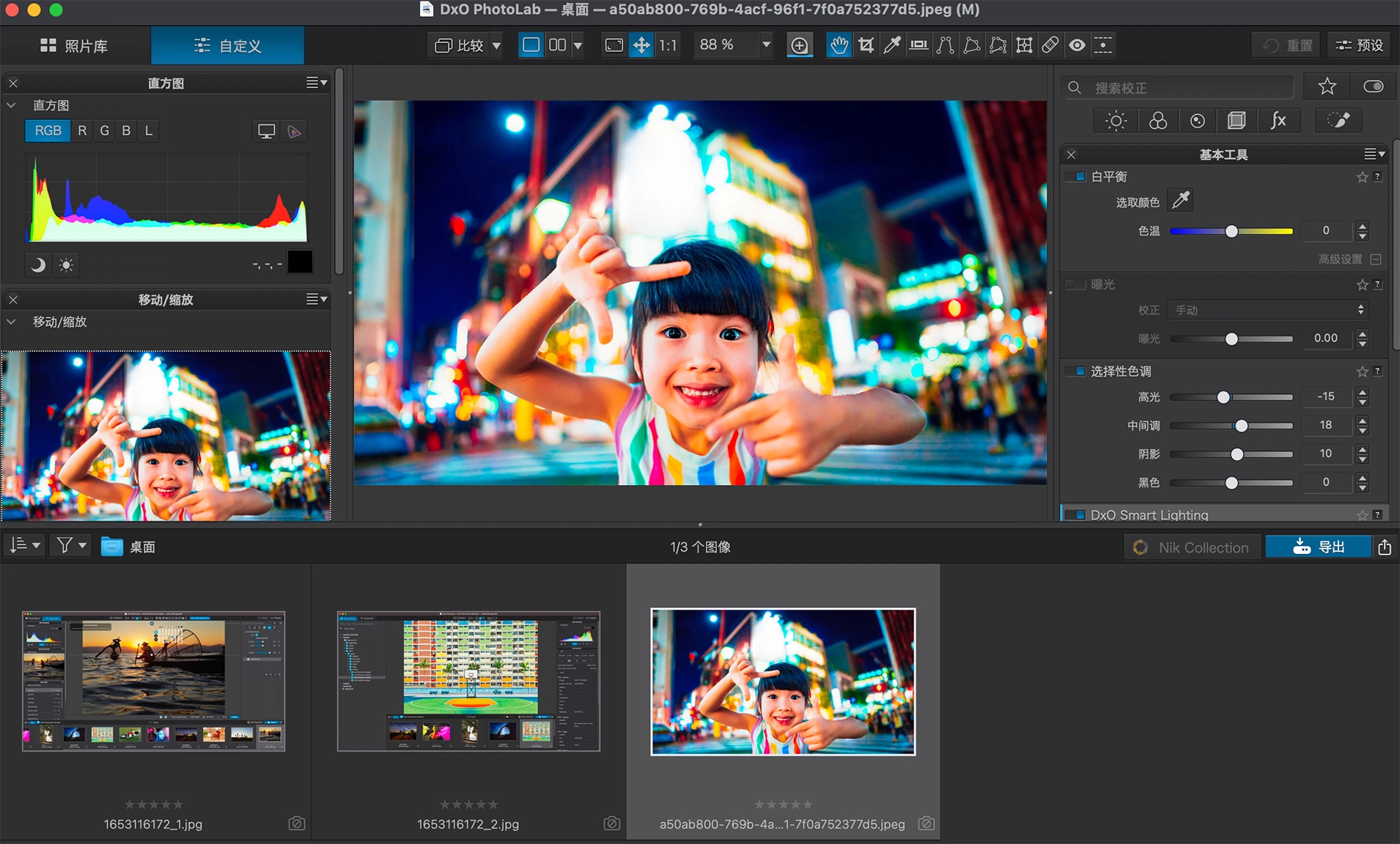
Task: Switch to the 照片库 tab
Action: 75,45
